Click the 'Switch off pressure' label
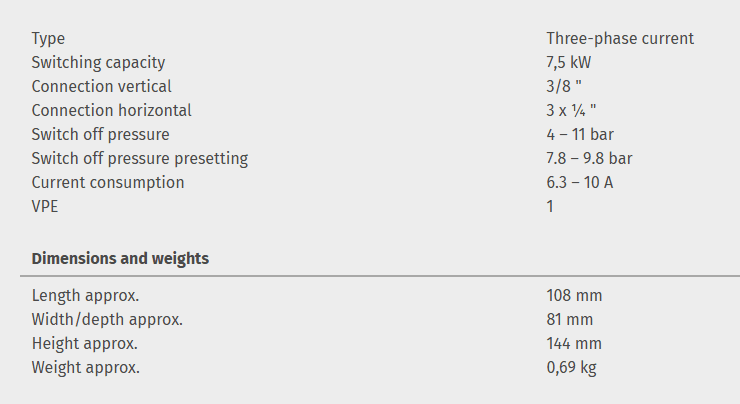Image resolution: width=740 pixels, height=404 pixels. (x=100, y=134)
